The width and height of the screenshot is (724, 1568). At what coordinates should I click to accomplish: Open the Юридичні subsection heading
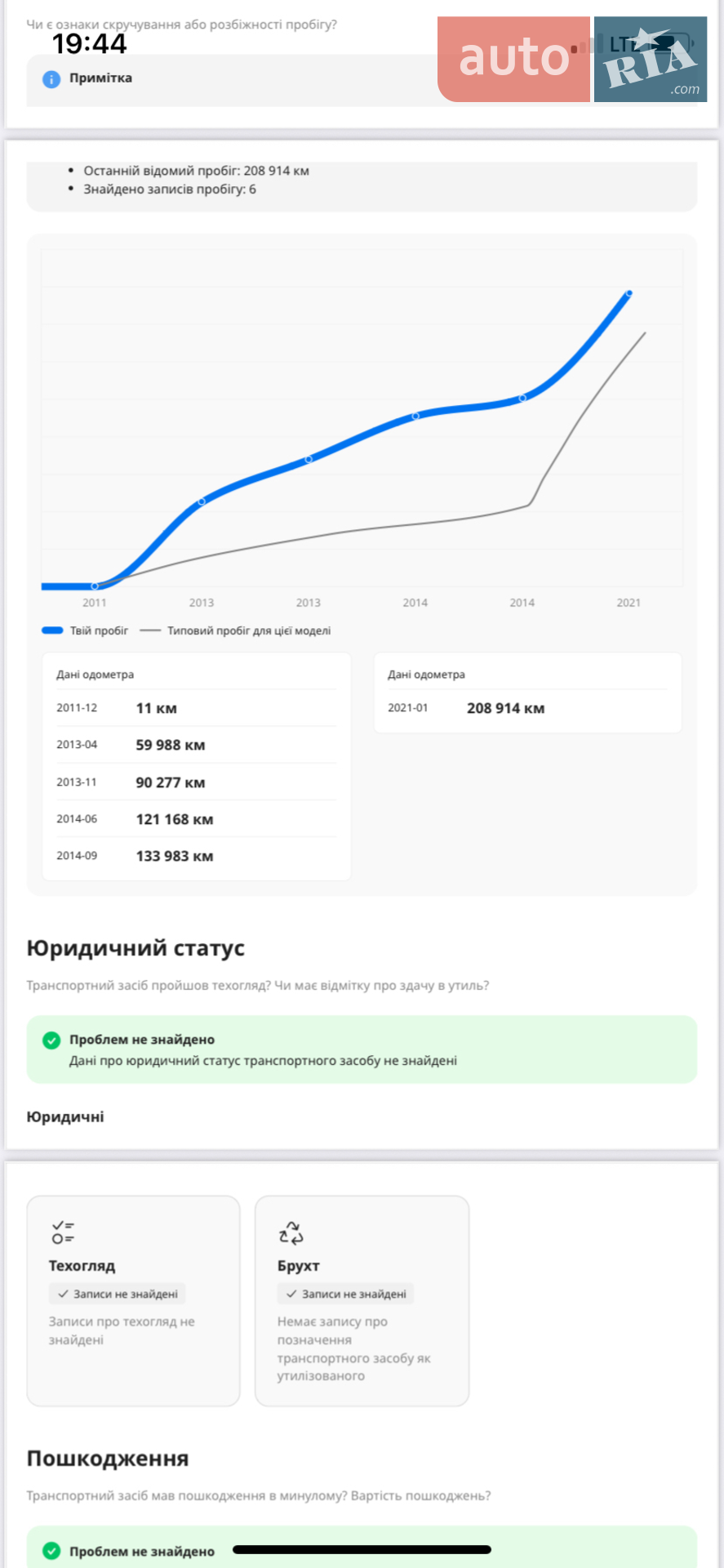[x=65, y=1116]
